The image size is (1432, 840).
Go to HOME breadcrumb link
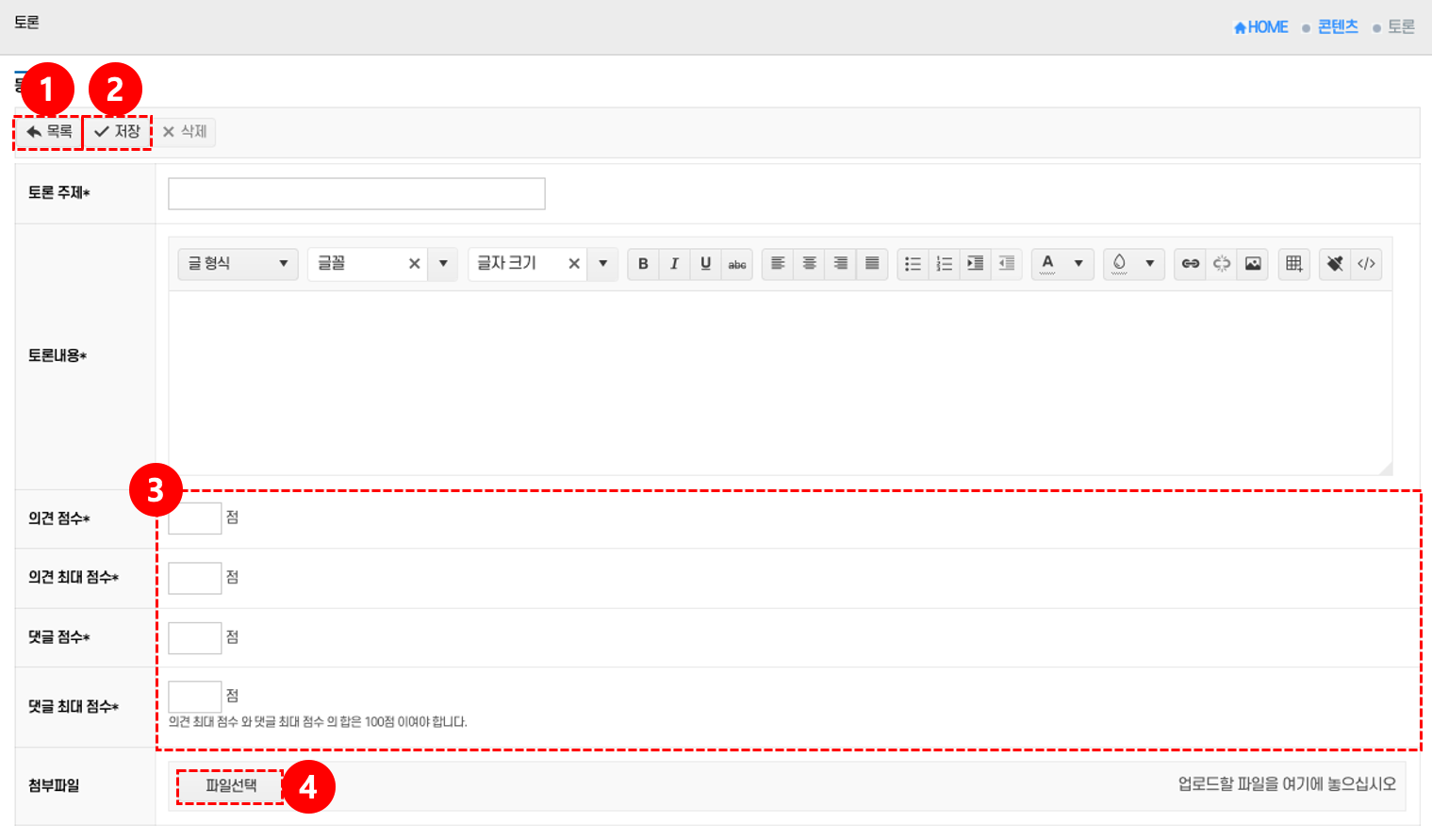point(1260,27)
